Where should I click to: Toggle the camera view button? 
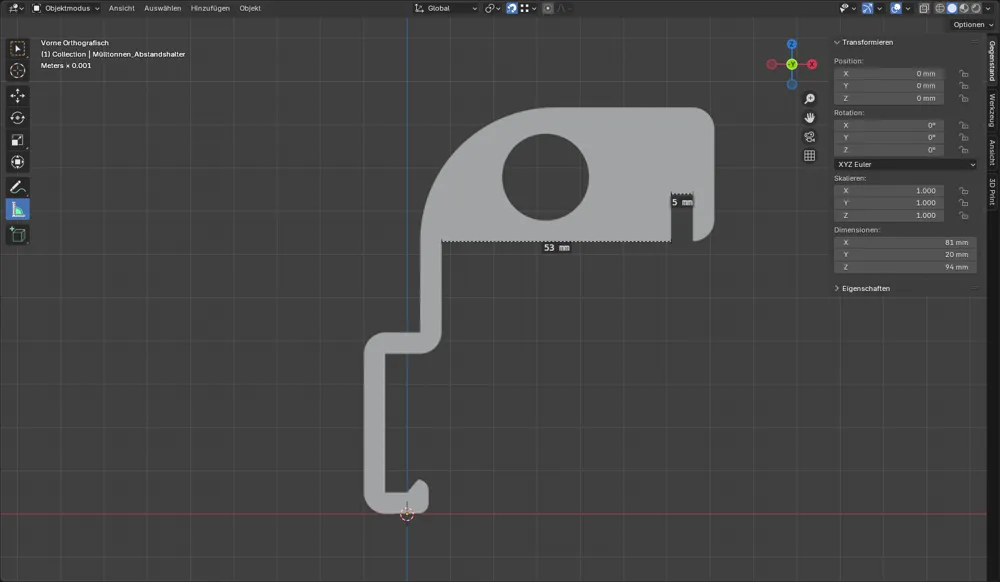[x=809, y=137]
